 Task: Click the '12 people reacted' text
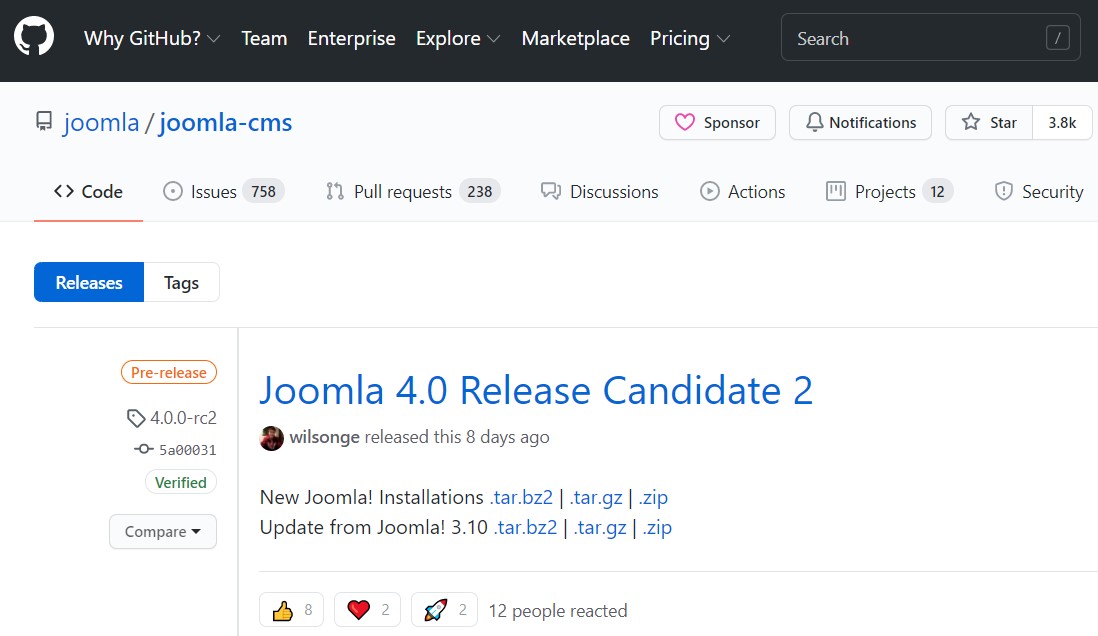click(558, 611)
